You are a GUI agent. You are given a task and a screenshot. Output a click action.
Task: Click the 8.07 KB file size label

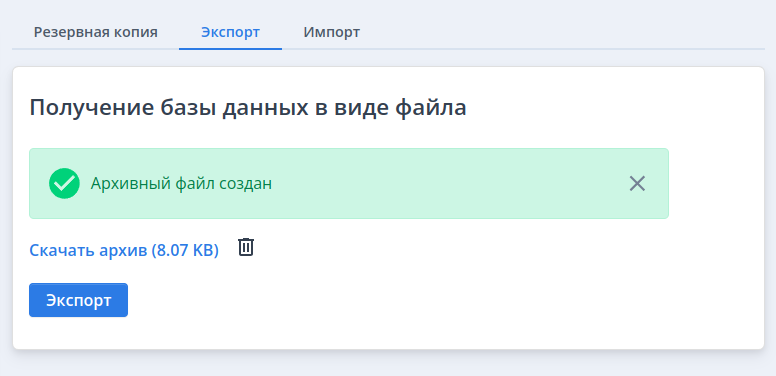185,250
